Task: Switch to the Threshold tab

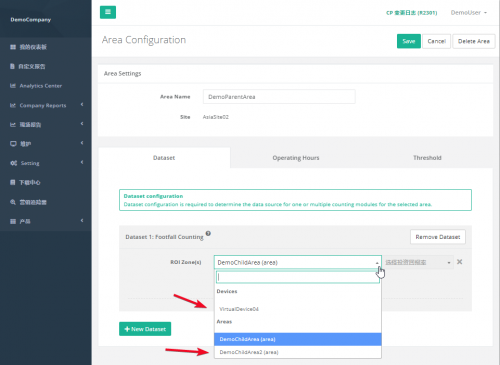Action: (427, 158)
